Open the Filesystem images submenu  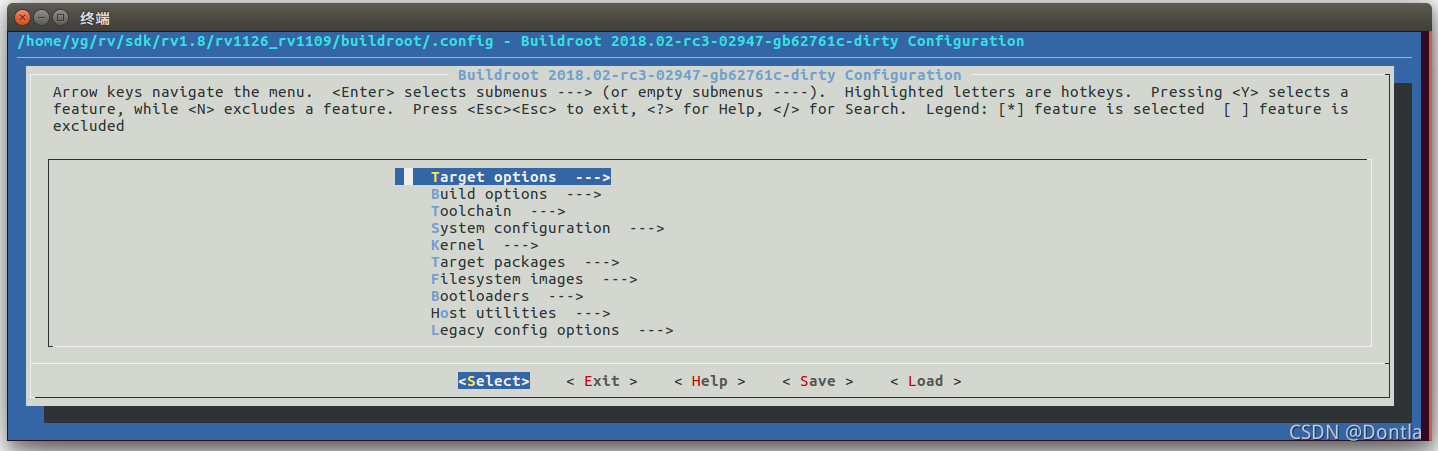tap(533, 279)
